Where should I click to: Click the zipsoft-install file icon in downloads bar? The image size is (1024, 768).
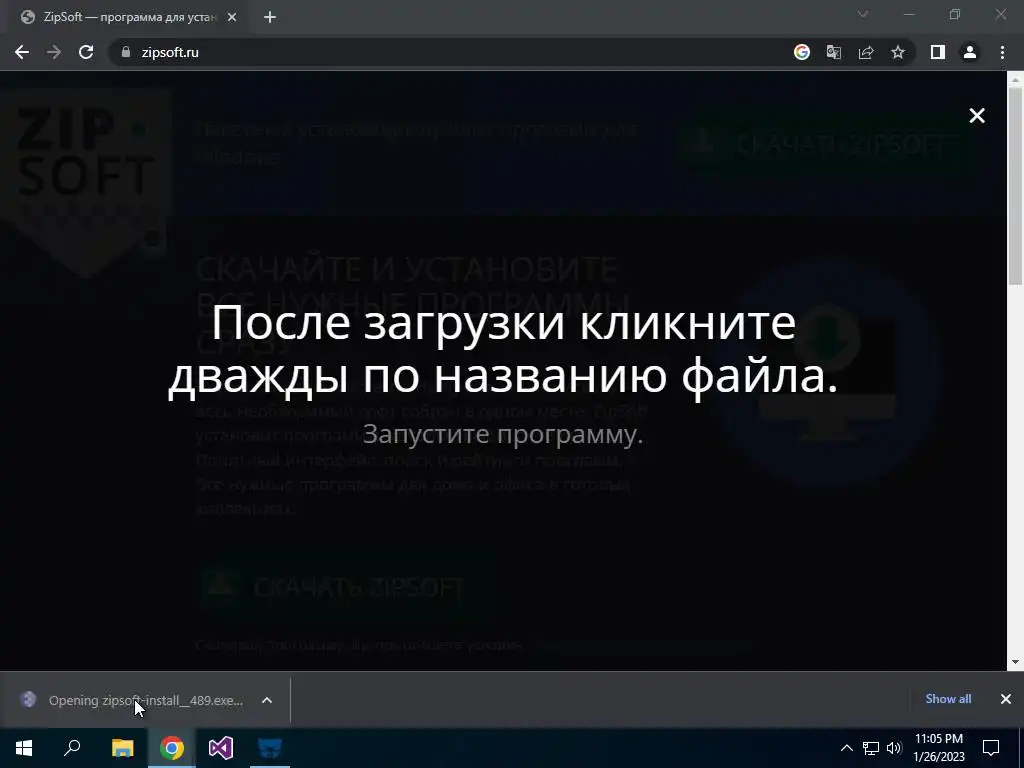click(28, 699)
